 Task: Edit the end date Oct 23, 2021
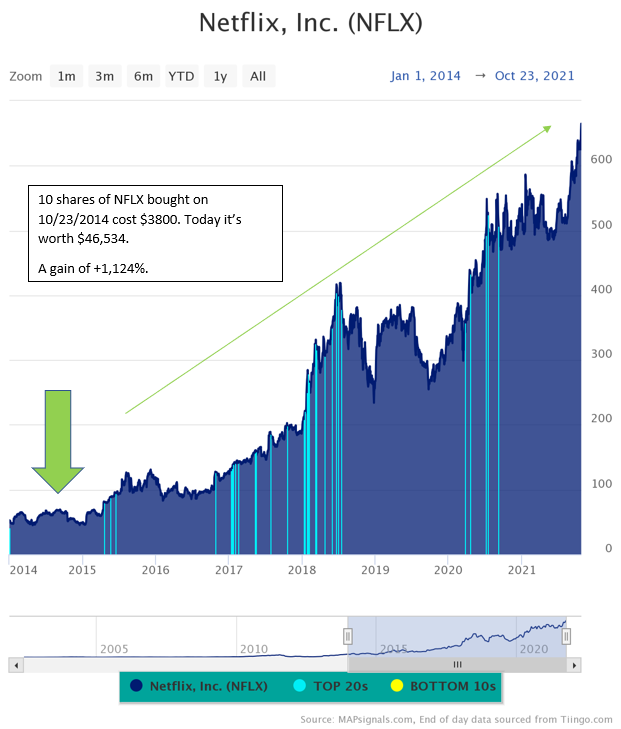535,76
